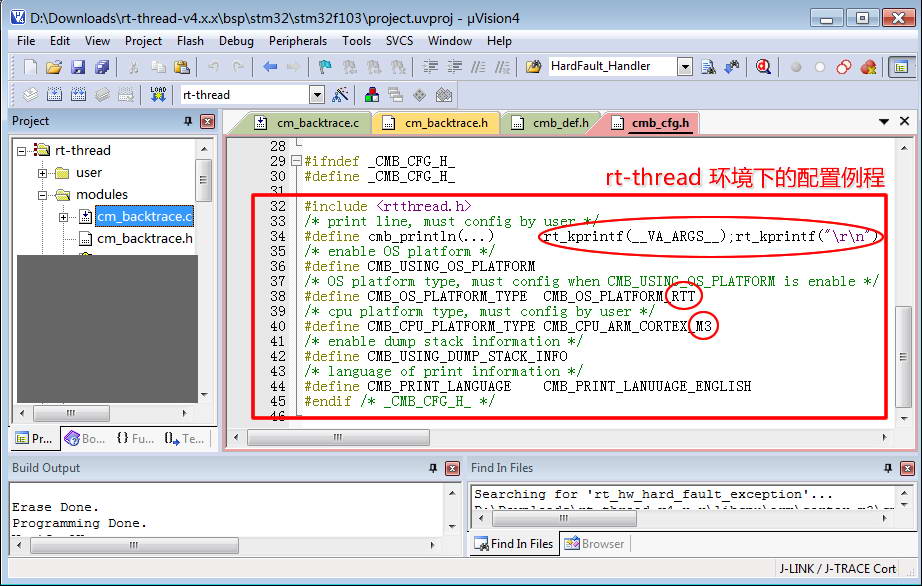The width and height of the screenshot is (922, 586).
Task: Open the HardFault_Handler find dropdown
Action: point(685,67)
